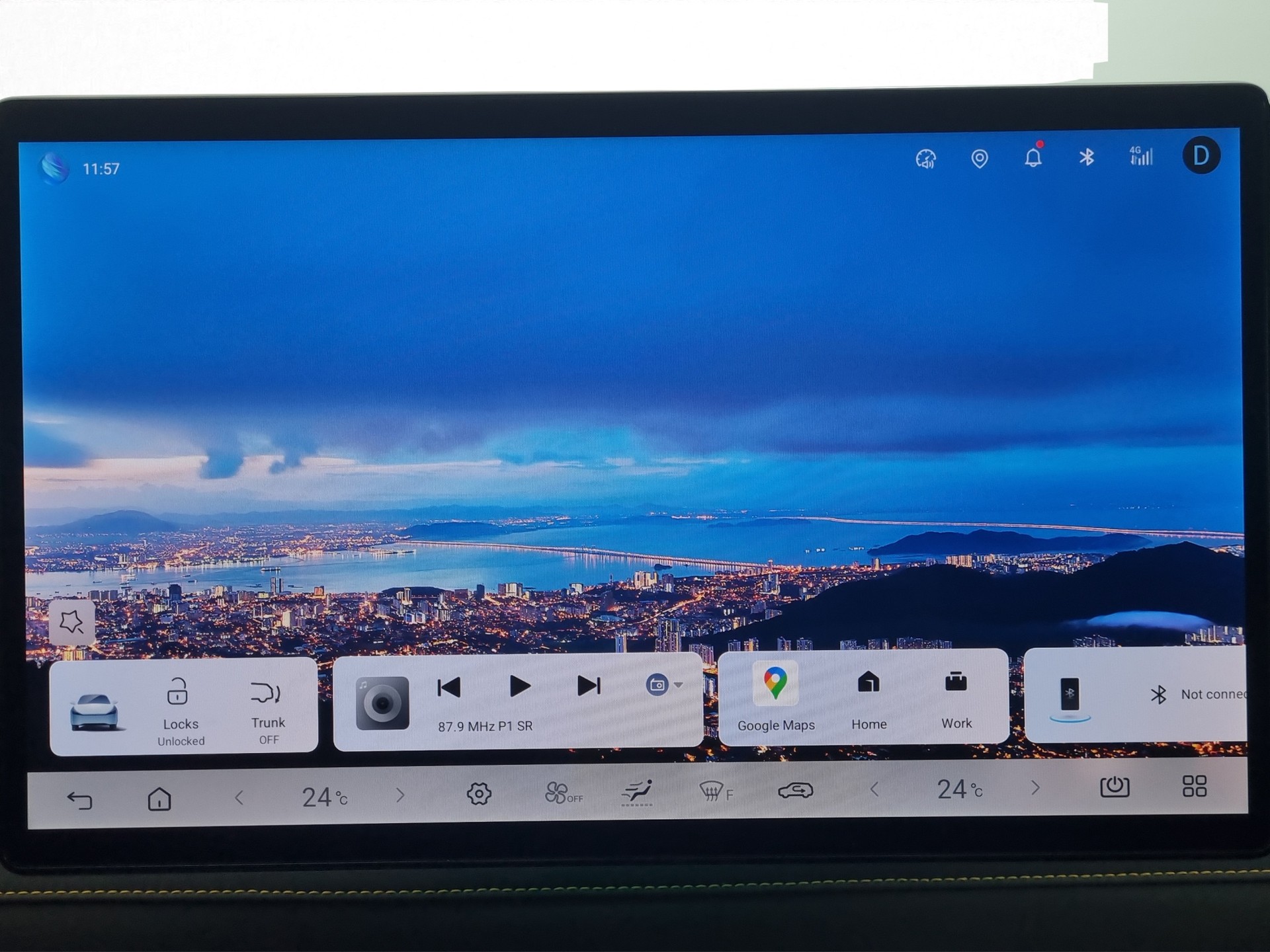Screen dimensions: 1270x952
Task: Skip to previous radio station
Action: pyautogui.click(x=449, y=688)
